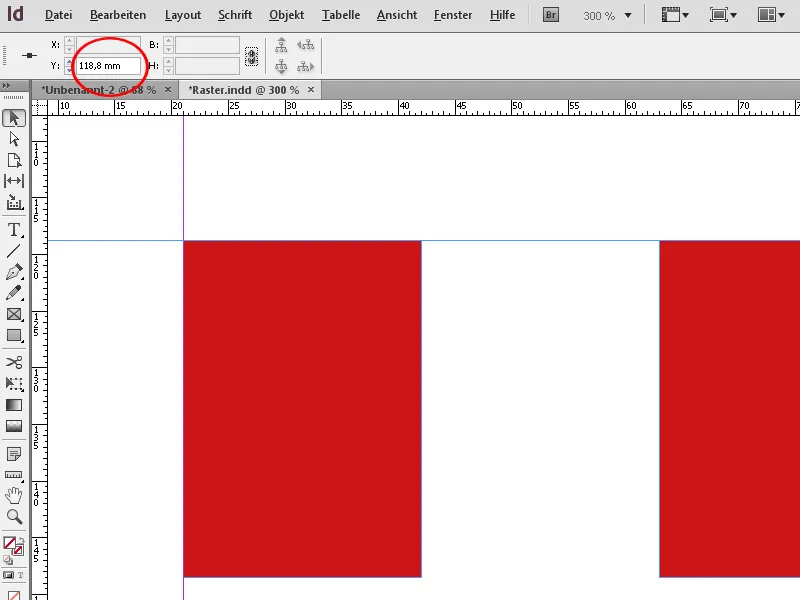Close the Raster.indd tab

pos(311,90)
